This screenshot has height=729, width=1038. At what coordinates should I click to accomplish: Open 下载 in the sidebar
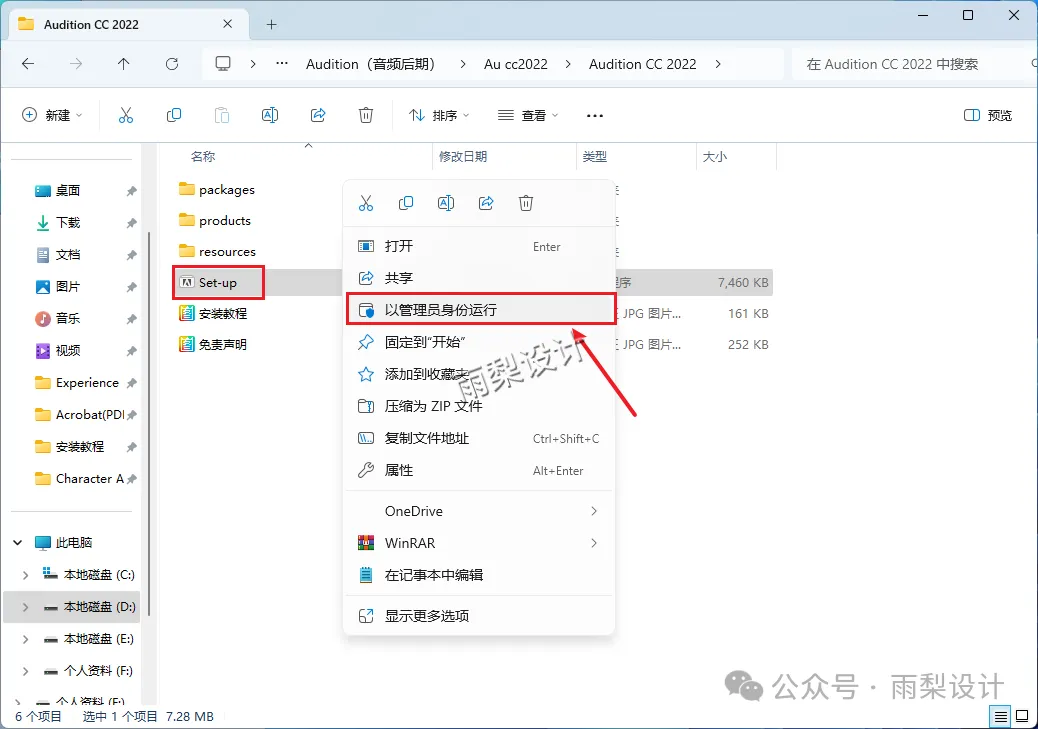click(58, 222)
